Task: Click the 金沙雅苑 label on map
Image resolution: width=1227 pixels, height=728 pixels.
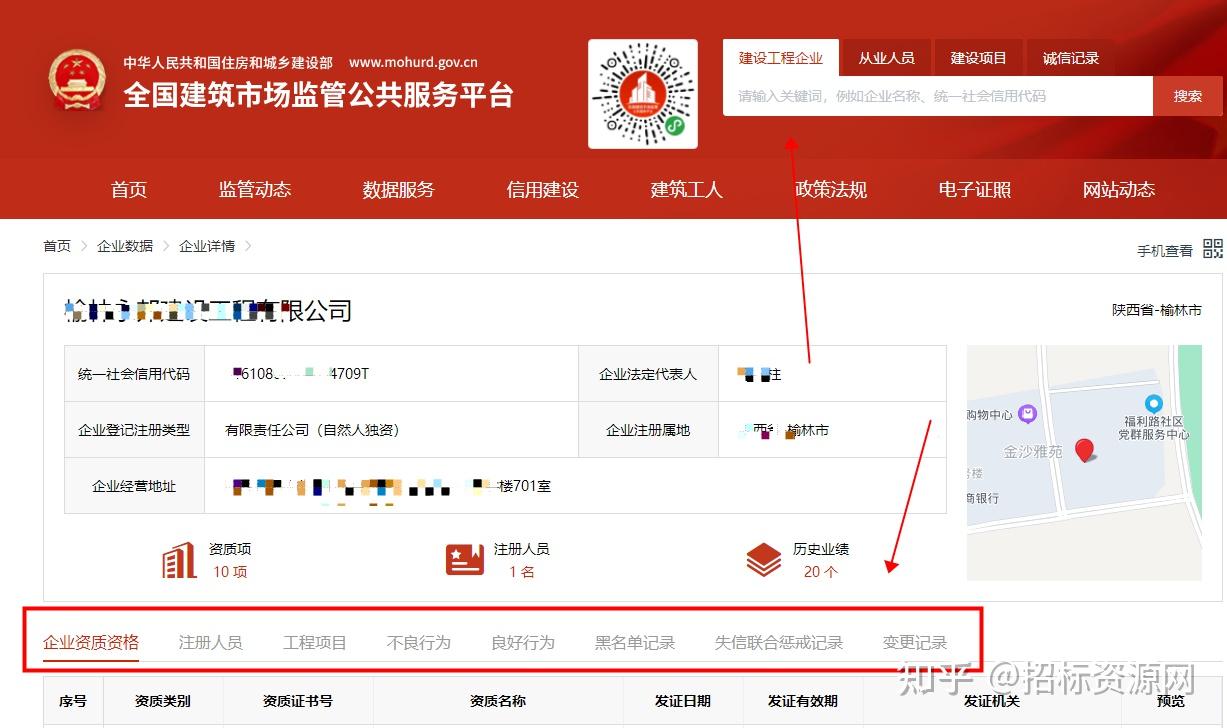Action: [x=1033, y=452]
